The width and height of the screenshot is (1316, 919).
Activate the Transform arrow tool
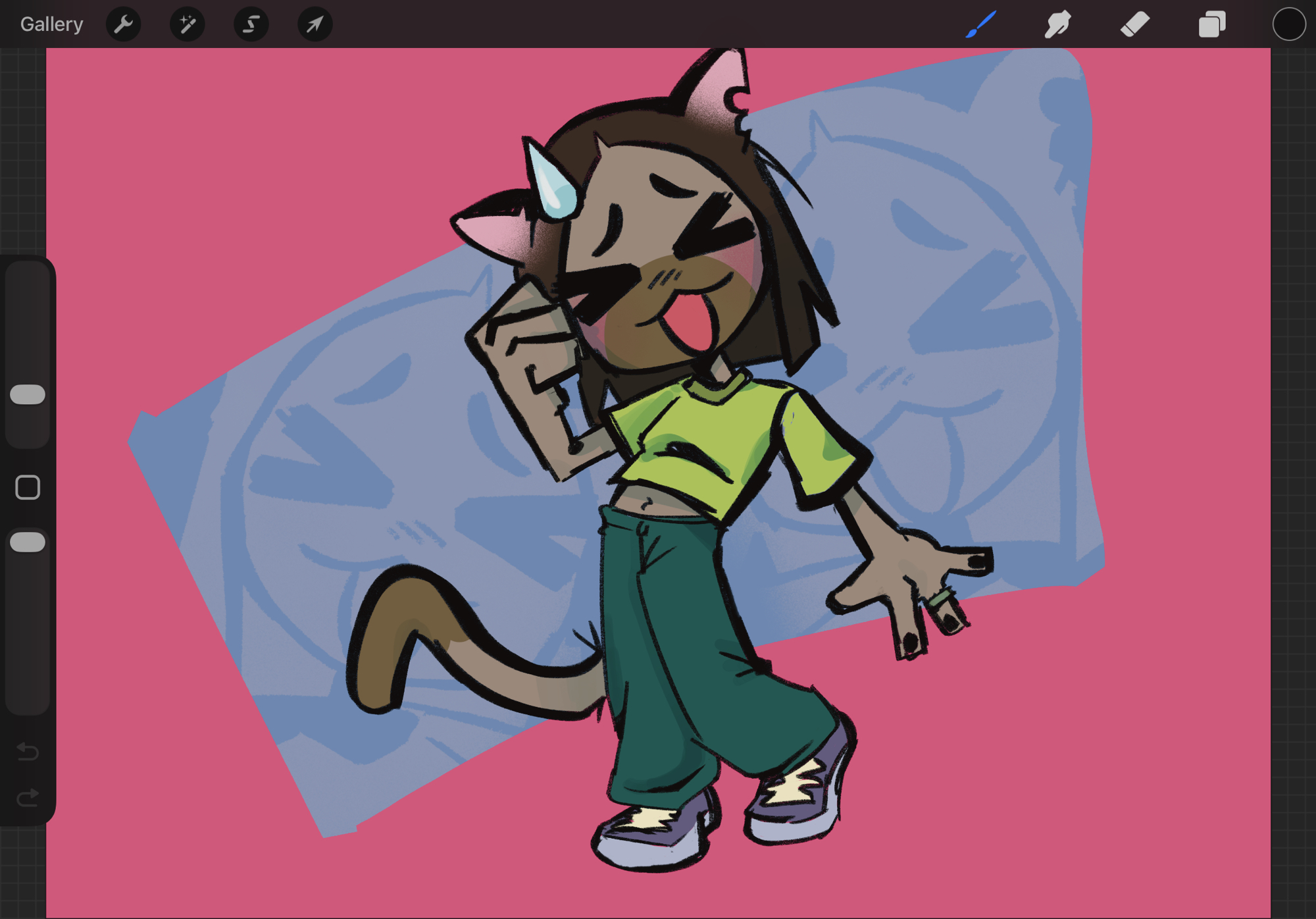(315, 24)
